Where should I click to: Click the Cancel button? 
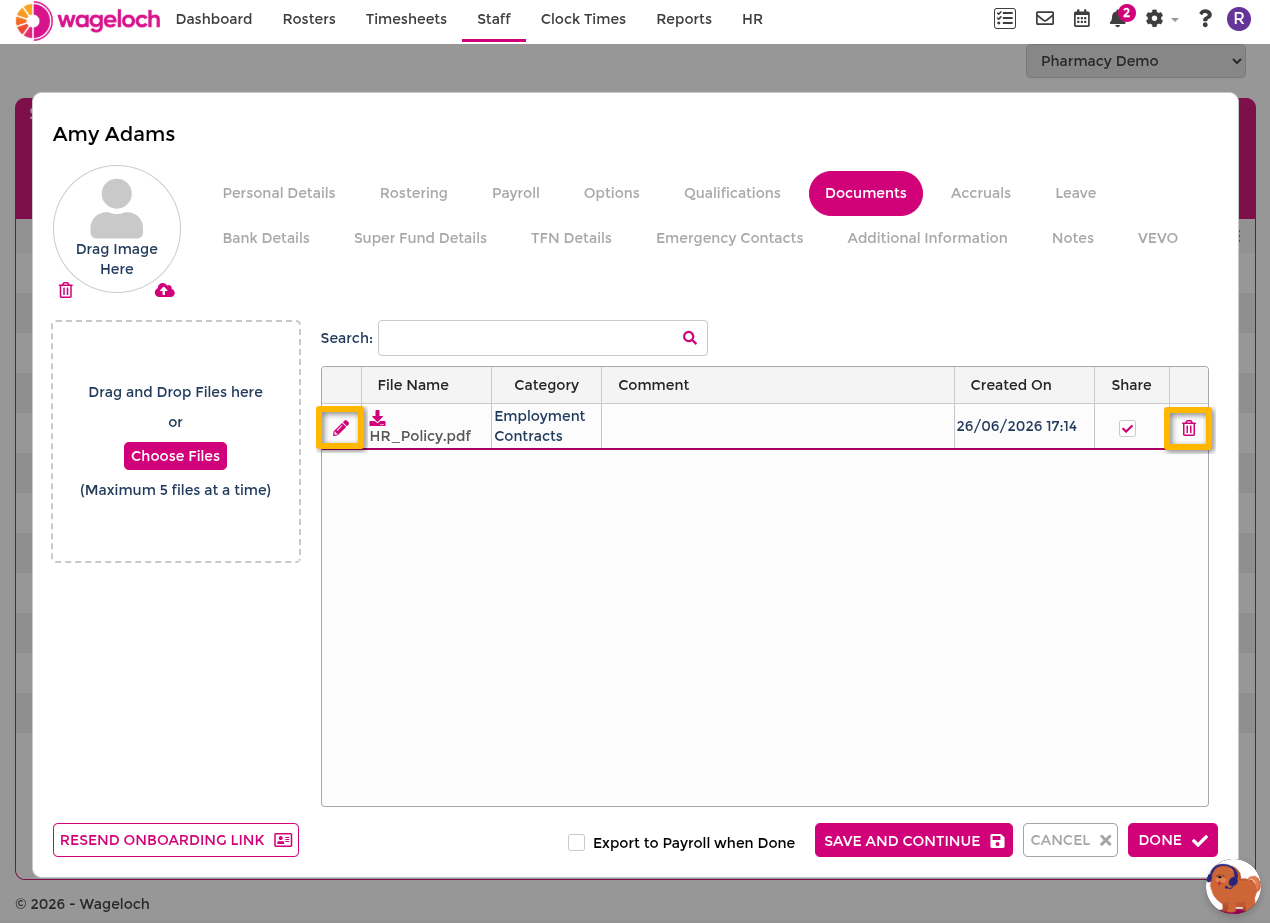point(1070,840)
